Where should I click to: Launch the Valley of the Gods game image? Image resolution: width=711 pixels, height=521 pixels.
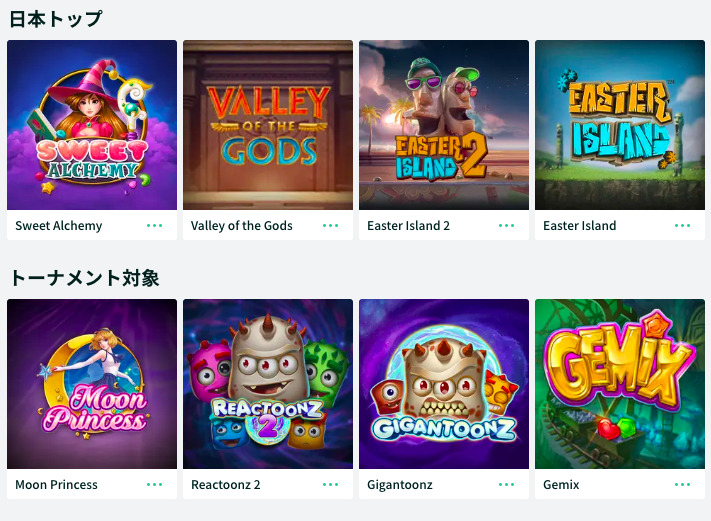268,125
